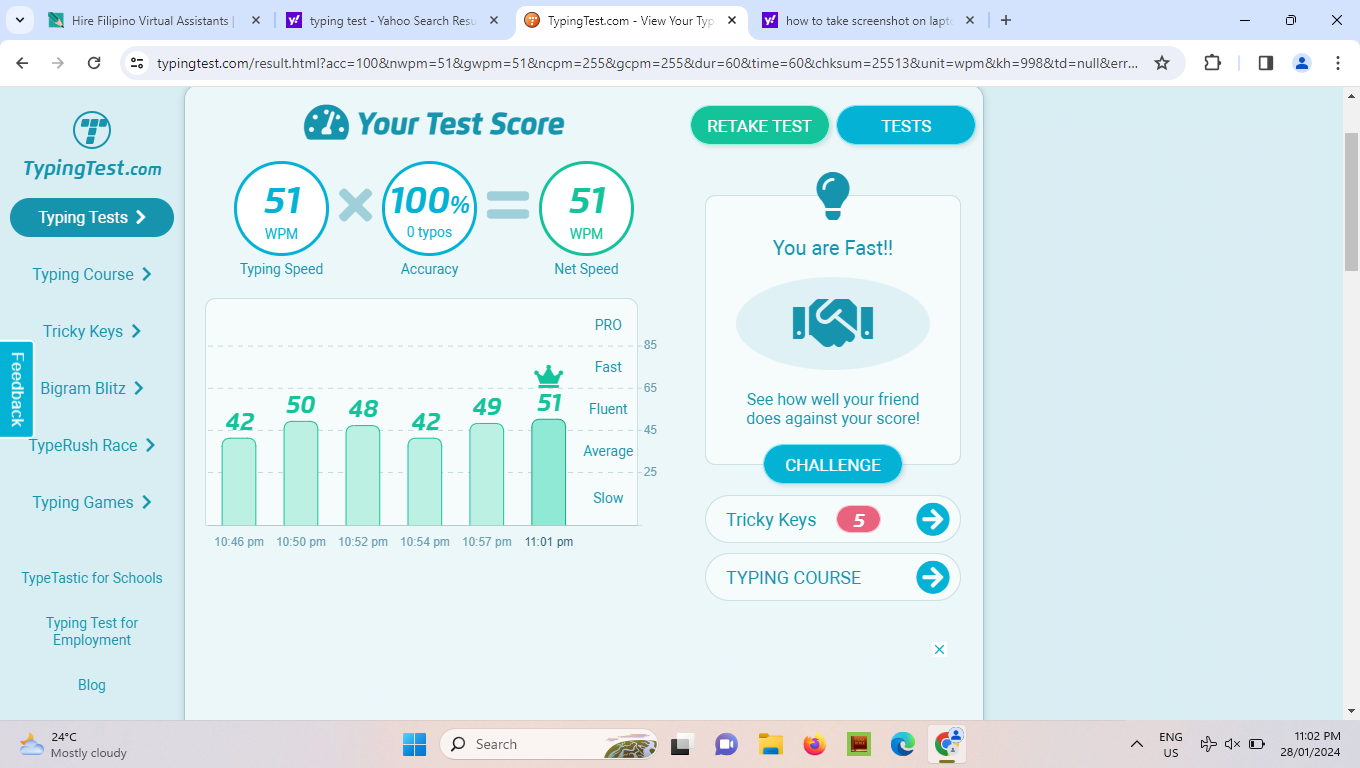Open Chrome's tab search dropdown
The height and width of the screenshot is (768, 1360).
pos(22,20)
